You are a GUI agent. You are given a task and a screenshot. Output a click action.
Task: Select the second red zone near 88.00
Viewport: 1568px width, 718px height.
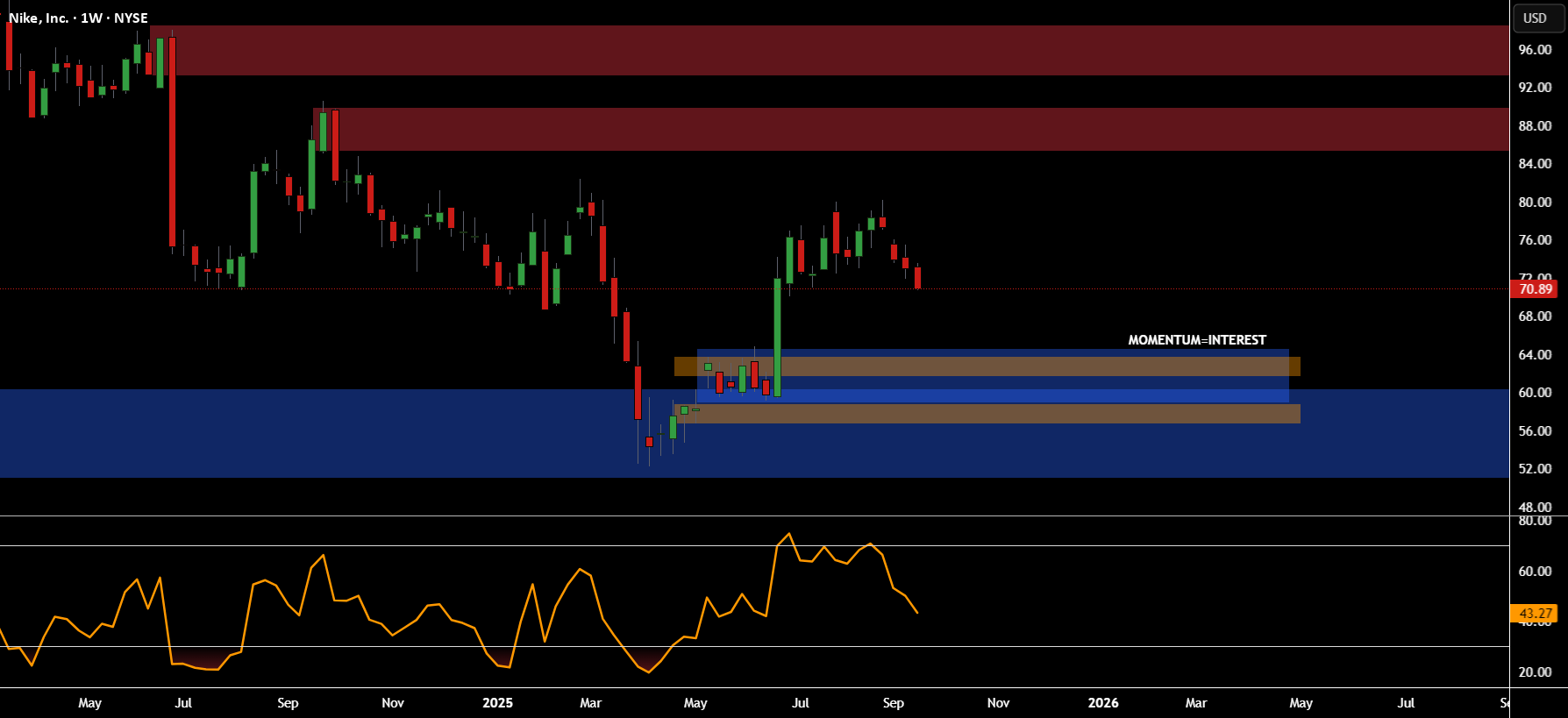[912, 130]
